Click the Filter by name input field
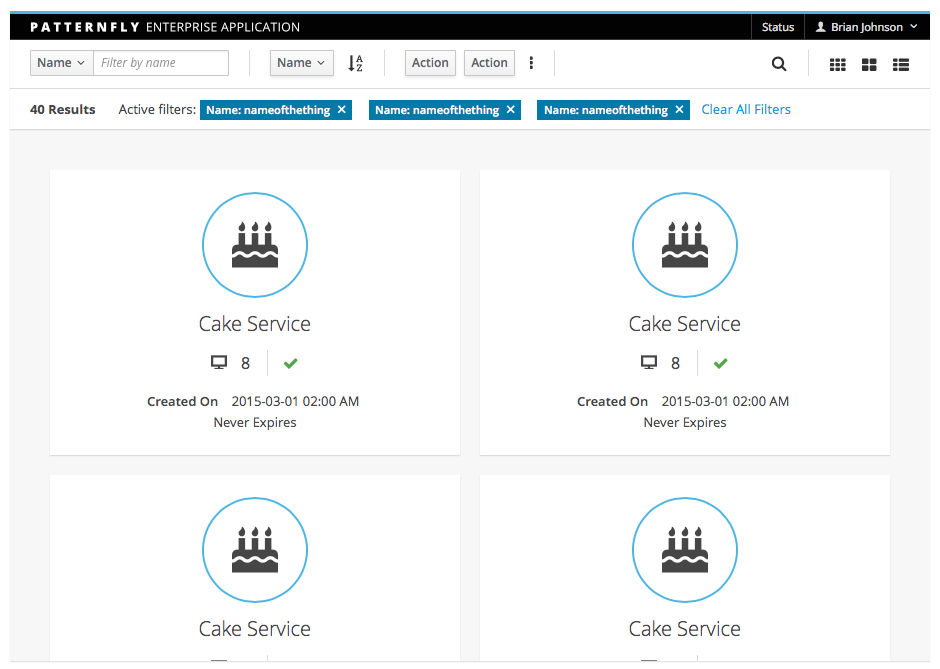 point(161,63)
